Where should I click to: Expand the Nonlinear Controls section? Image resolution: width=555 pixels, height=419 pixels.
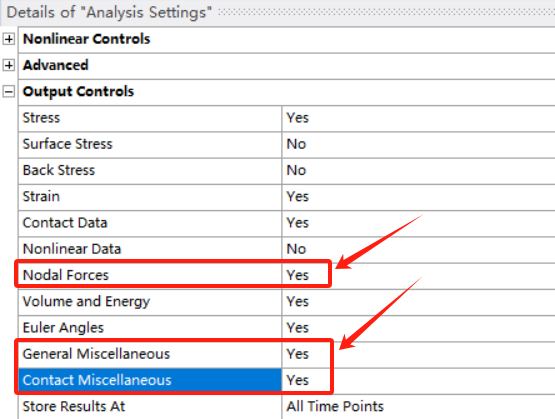pos(8,39)
